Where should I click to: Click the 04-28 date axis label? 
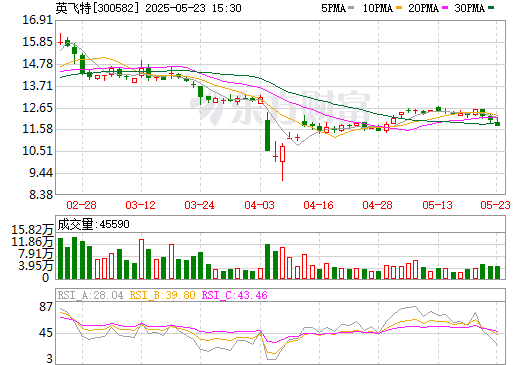tap(377, 205)
